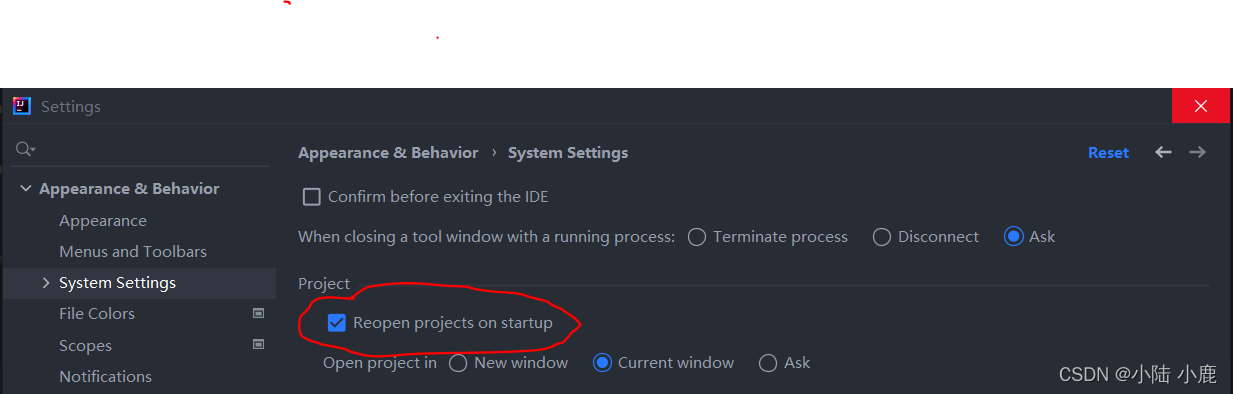1233x394 pixels.
Task: Collapse the Appearance & Behavior tree section
Action: point(26,189)
